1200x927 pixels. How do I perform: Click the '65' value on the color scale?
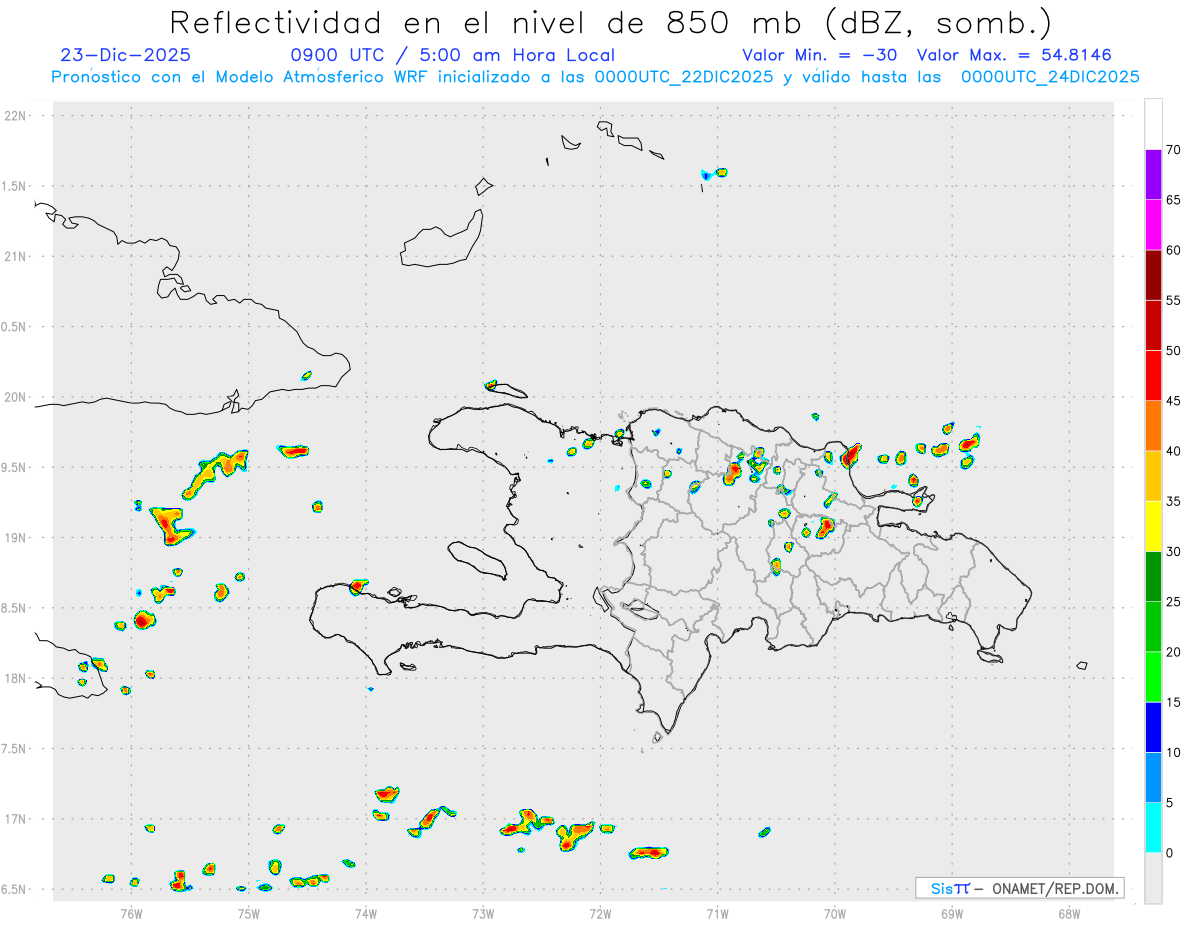click(x=1173, y=200)
